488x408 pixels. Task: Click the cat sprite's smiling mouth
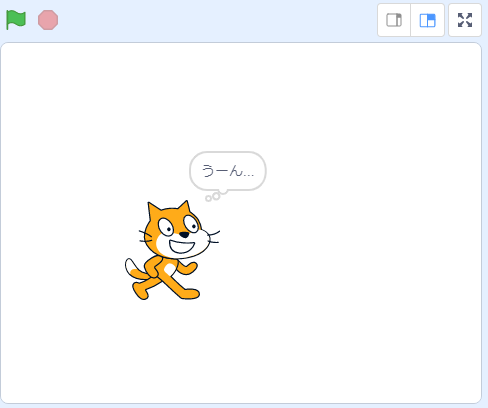pos(182,247)
